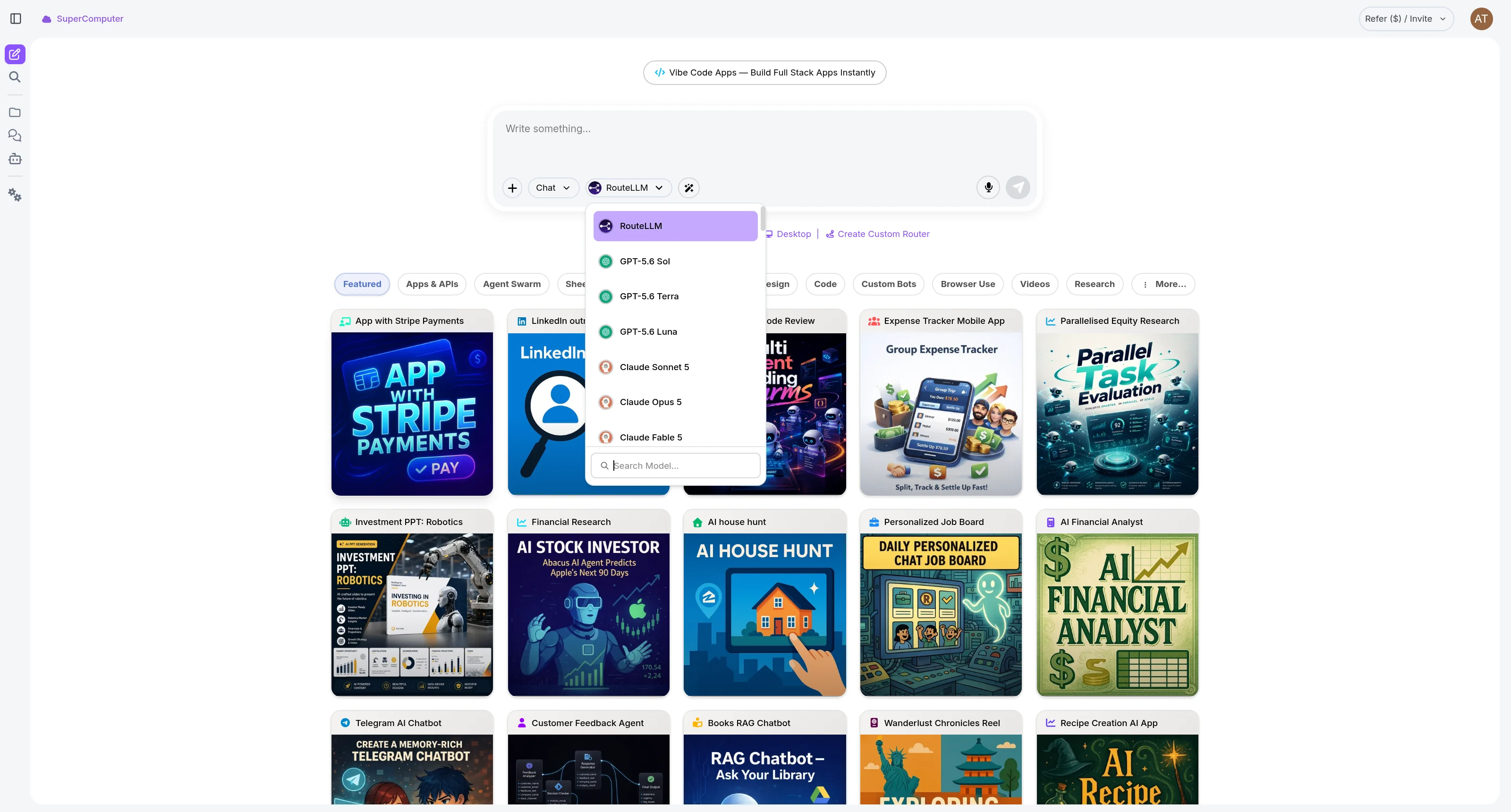Image resolution: width=1511 pixels, height=812 pixels.
Task: Open the Chat mode dropdown
Action: 553,188
